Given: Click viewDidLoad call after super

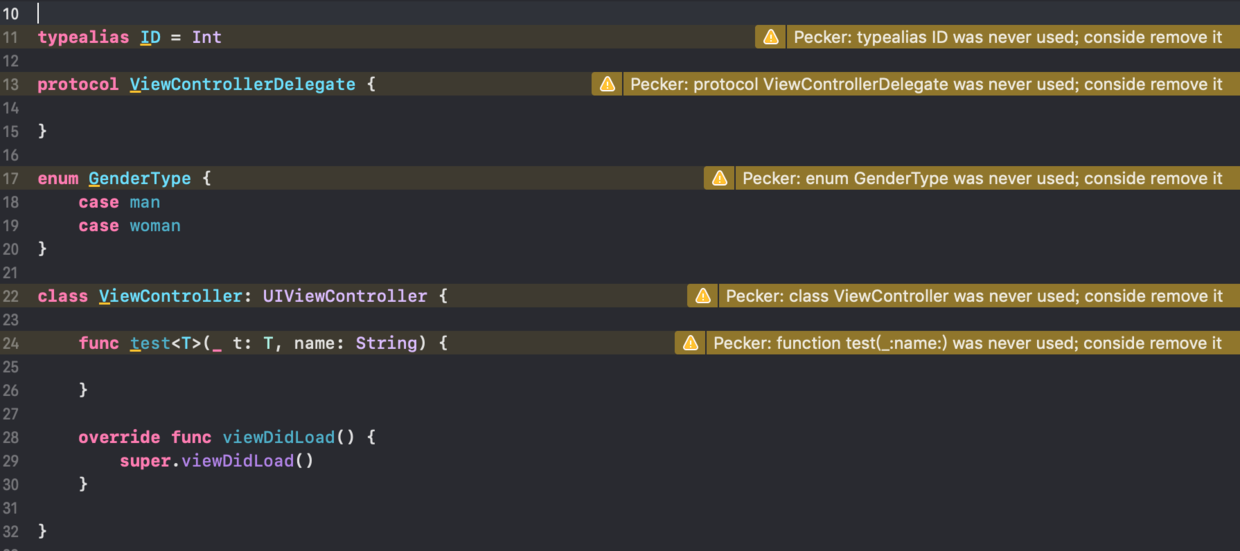Looking at the screenshot, I should click(238, 461).
